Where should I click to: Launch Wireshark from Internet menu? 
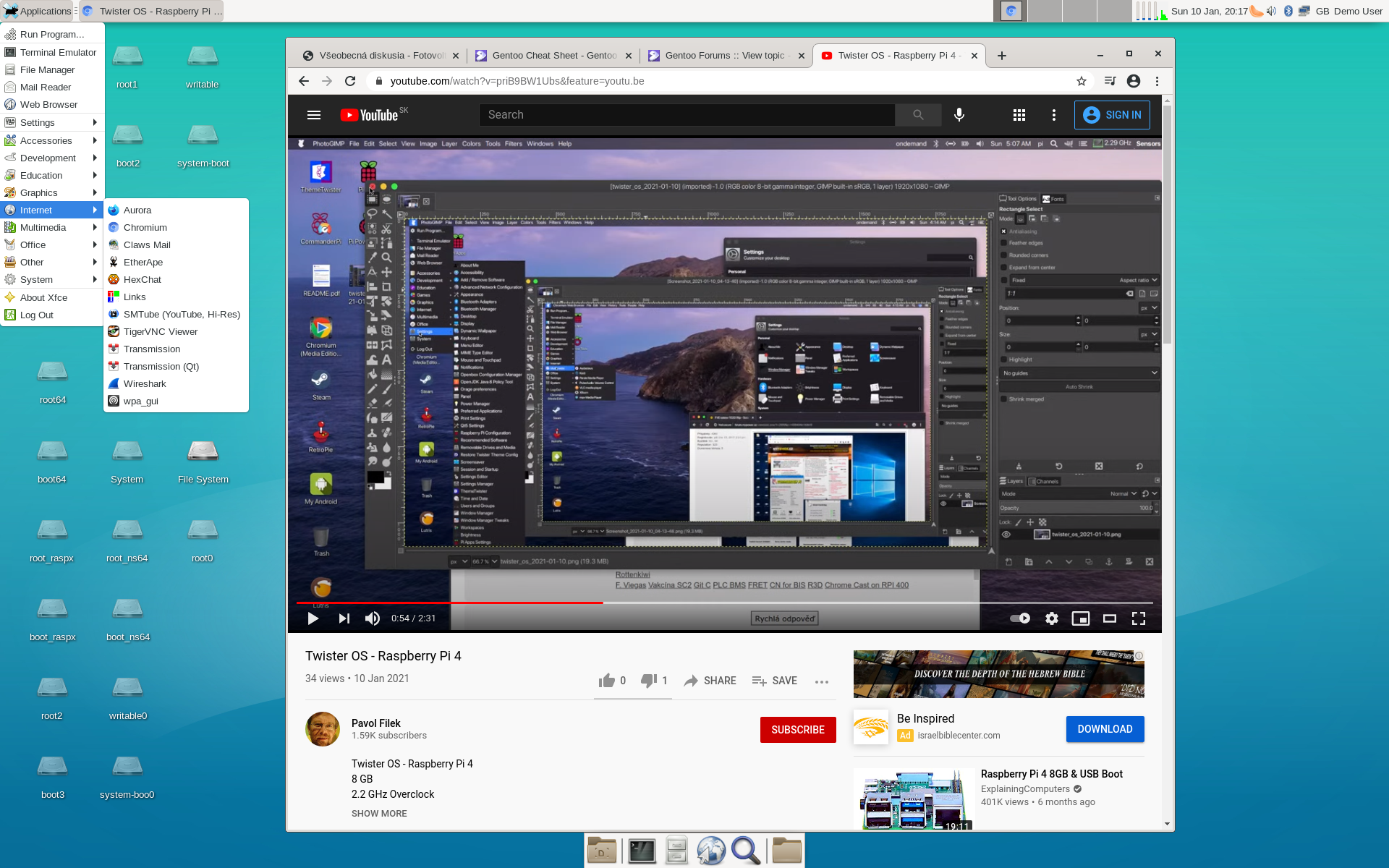click(145, 383)
